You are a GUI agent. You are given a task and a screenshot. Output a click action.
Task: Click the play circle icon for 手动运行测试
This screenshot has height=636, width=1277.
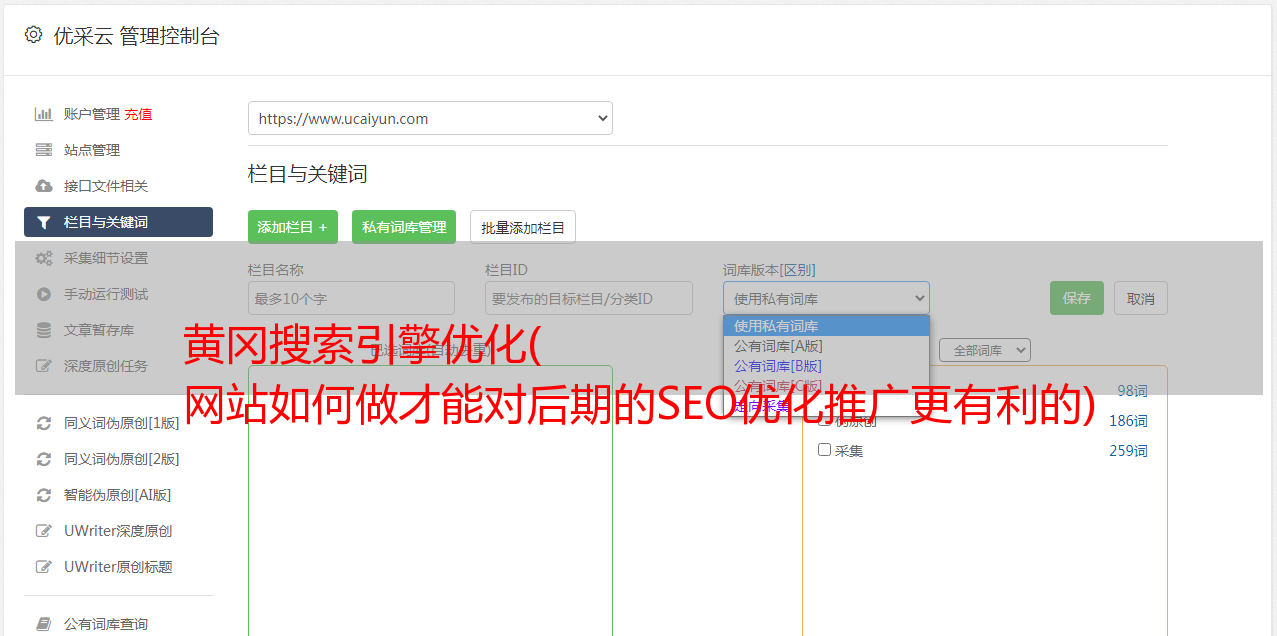[43, 294]
